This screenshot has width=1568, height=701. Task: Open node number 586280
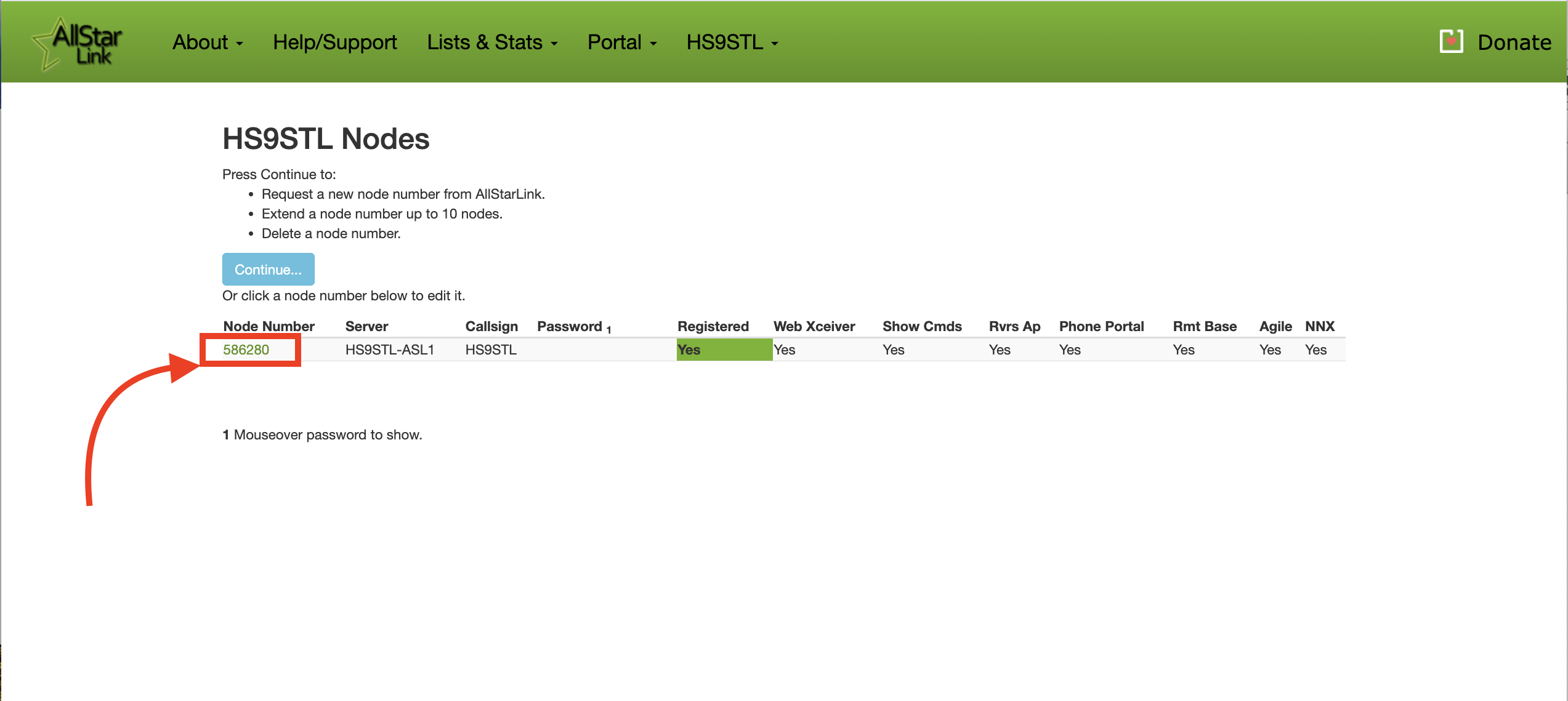click(246, 350)
